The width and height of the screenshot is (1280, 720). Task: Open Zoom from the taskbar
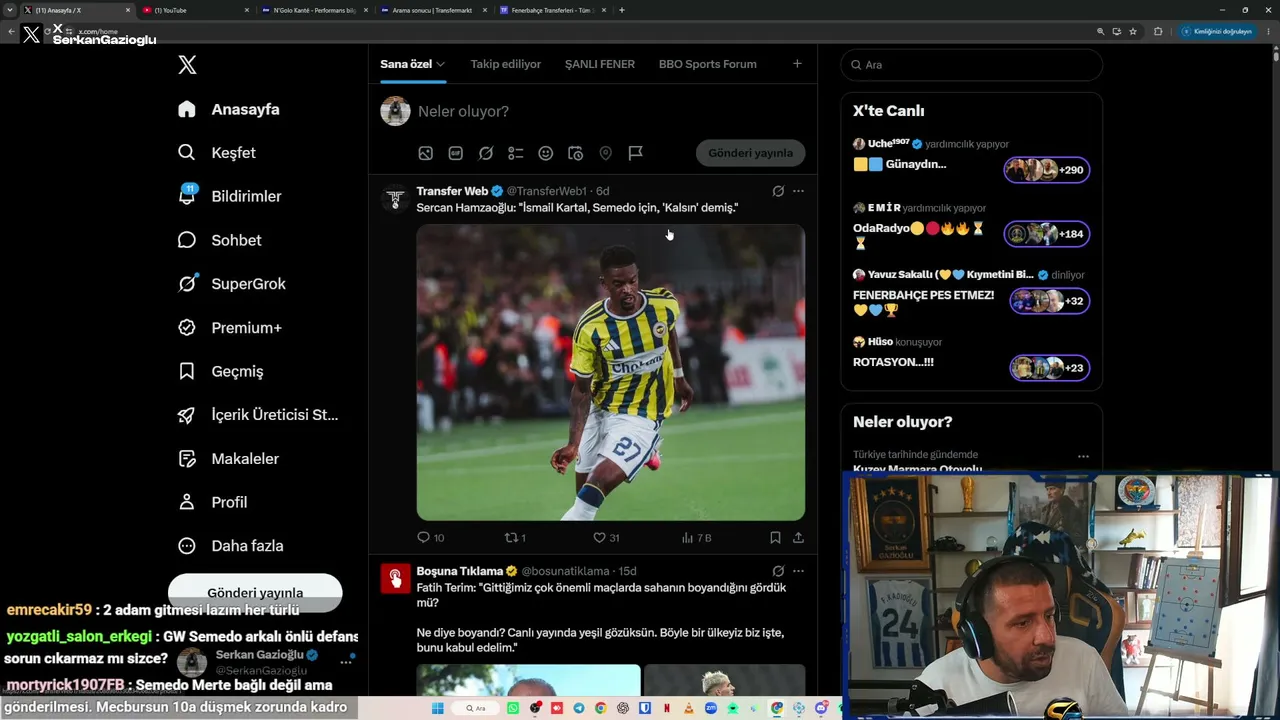(711, 708)
